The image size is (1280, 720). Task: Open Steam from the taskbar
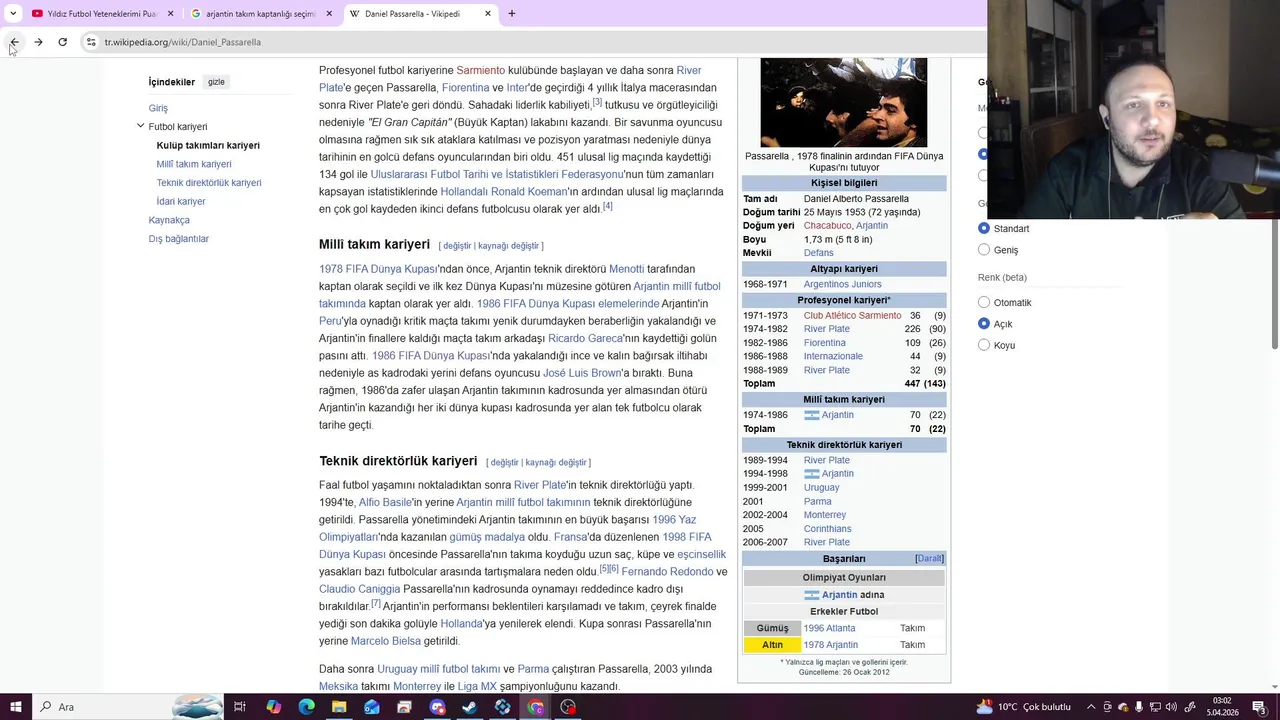coord(470,707)
